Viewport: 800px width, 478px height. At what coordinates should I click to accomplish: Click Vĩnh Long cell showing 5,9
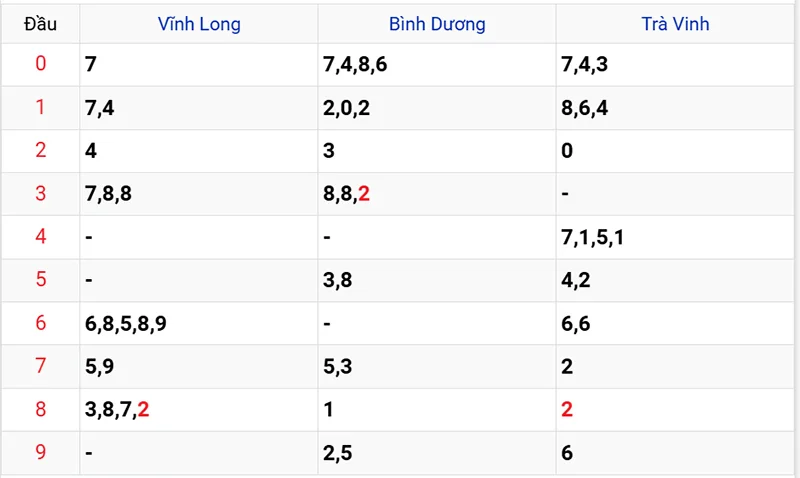pos(100,366)
